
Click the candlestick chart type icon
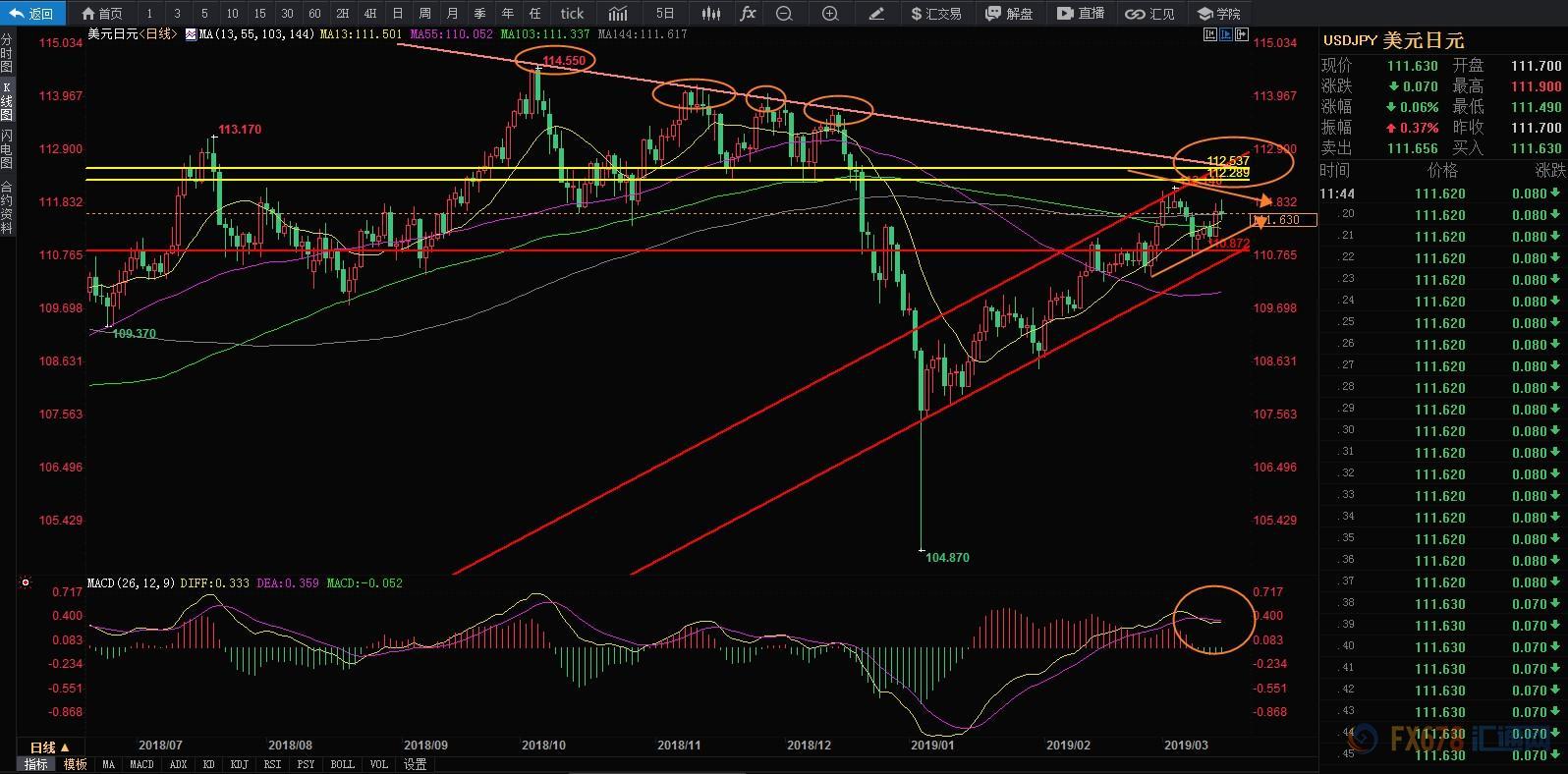click(x=710, y=13)
